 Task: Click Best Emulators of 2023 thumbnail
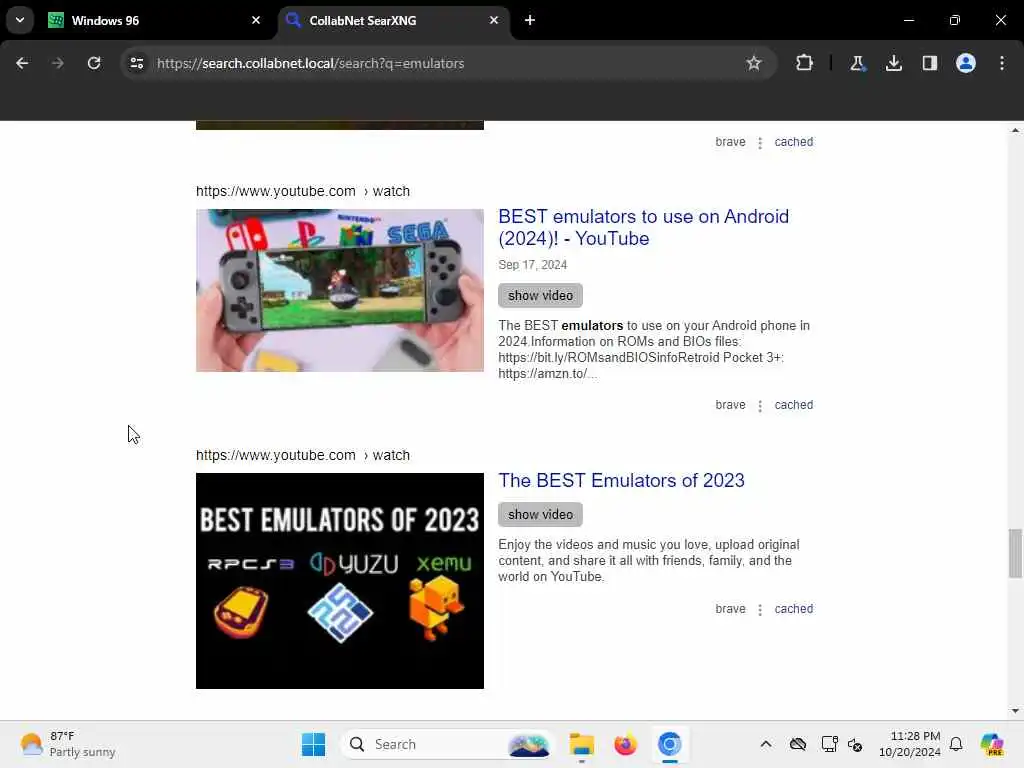click(340, 581)
